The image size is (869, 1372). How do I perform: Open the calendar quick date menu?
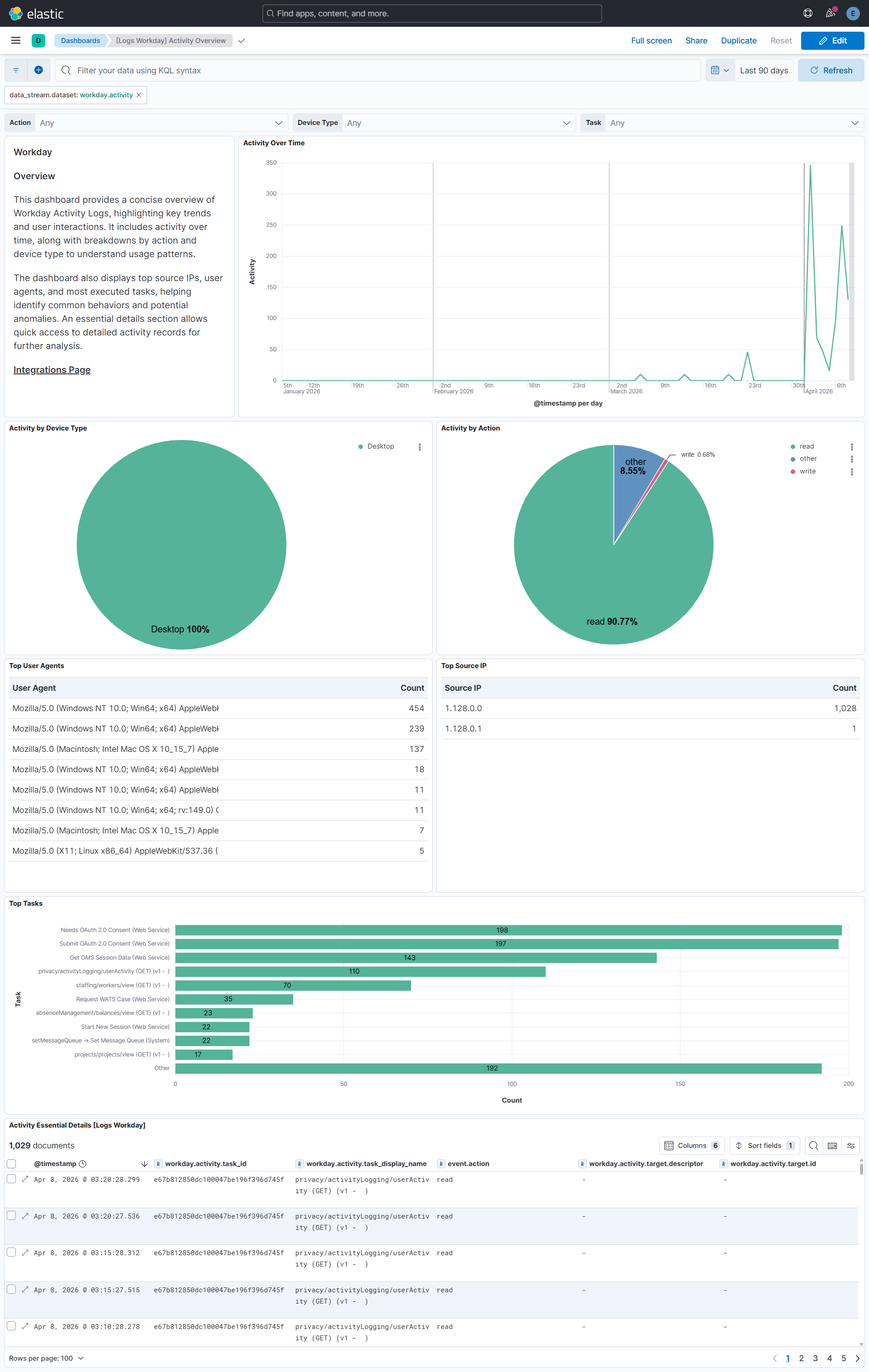click(x=720, y=70)
